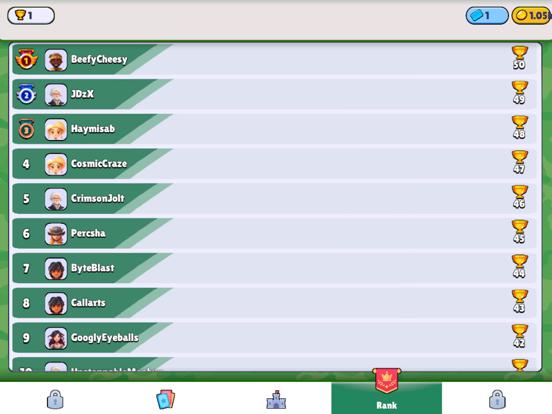Open BeefyCheesy's avatar portrait
The image size is (552, 414).
pyautogui.click(x=56, y=59)
